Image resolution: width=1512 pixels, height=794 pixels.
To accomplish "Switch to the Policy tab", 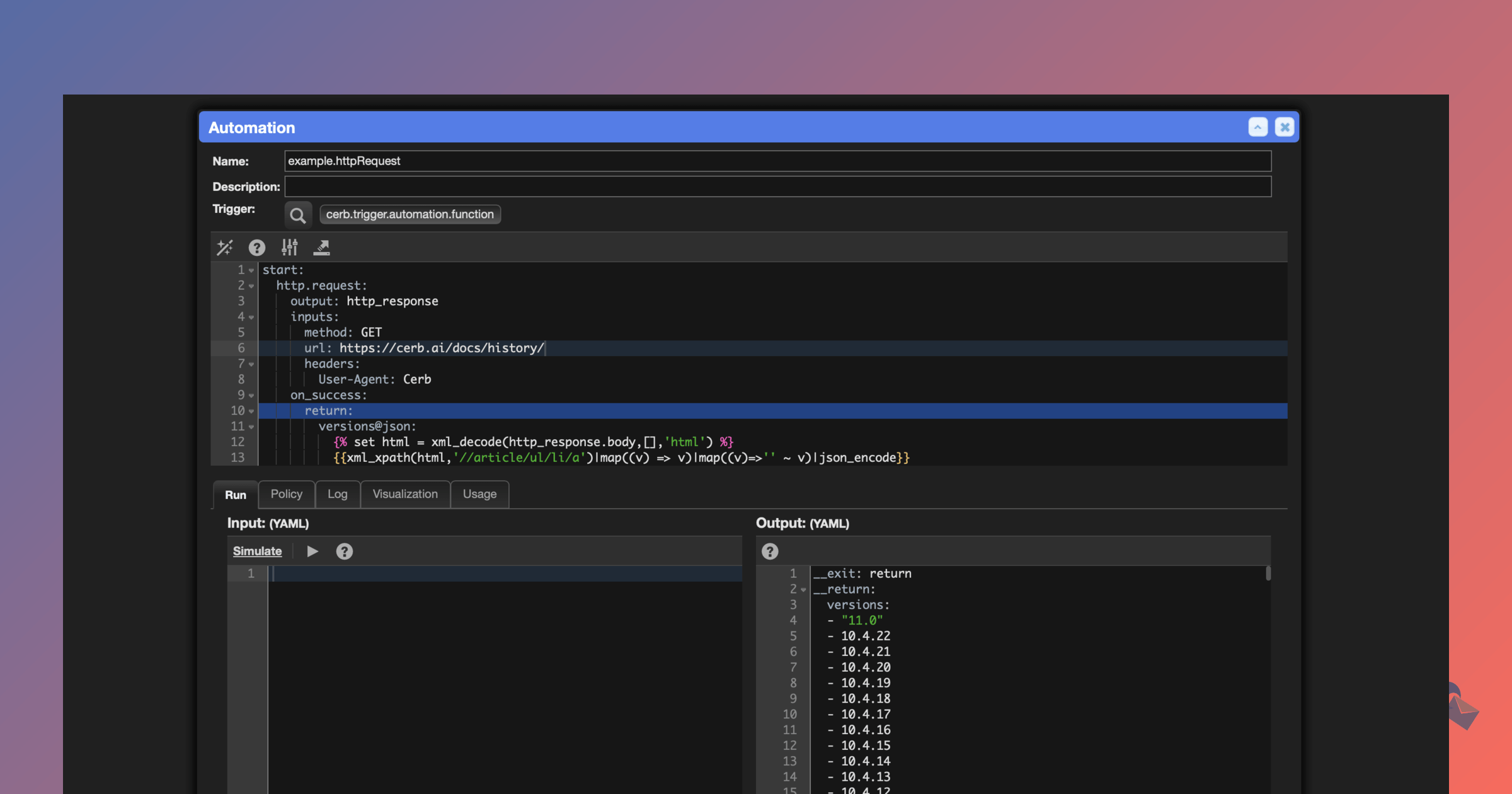I will (x=287, y=494).
